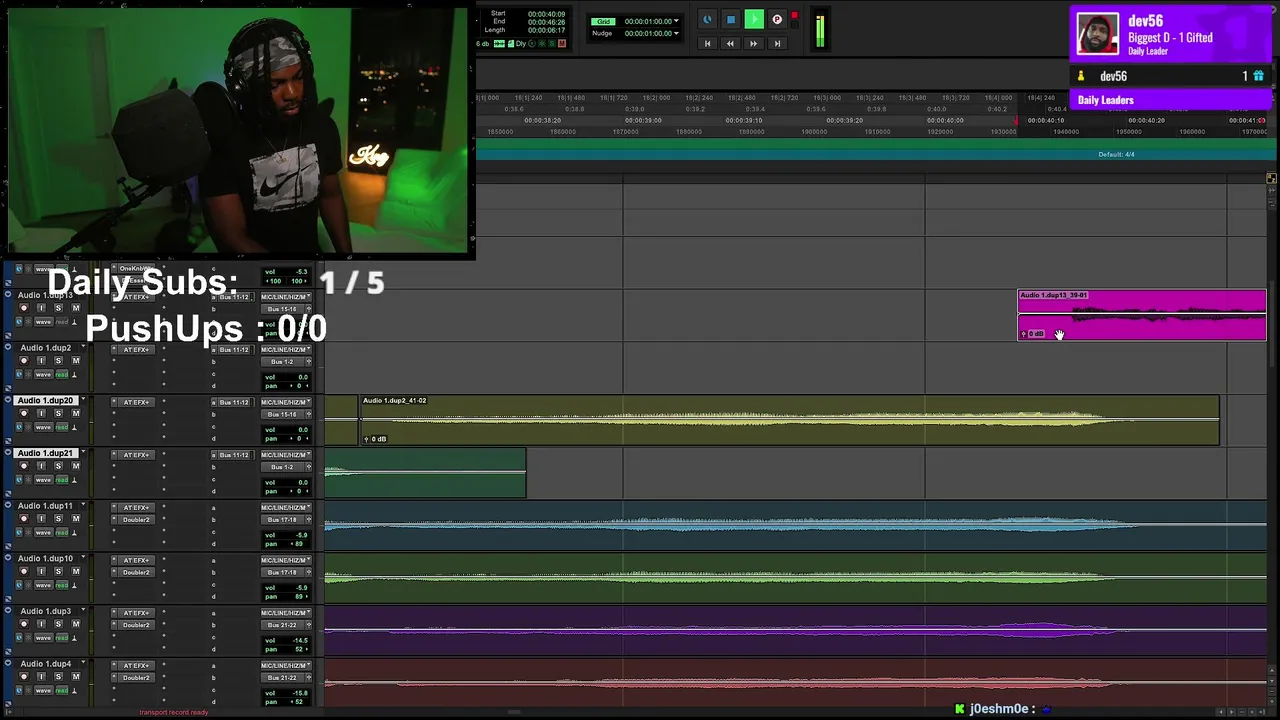Image resolution: width=1280 pixels, height=720 pixels.
Task: Open Doubler2 insert on Audio 1.dup3
Action: (x=136, y=625)
